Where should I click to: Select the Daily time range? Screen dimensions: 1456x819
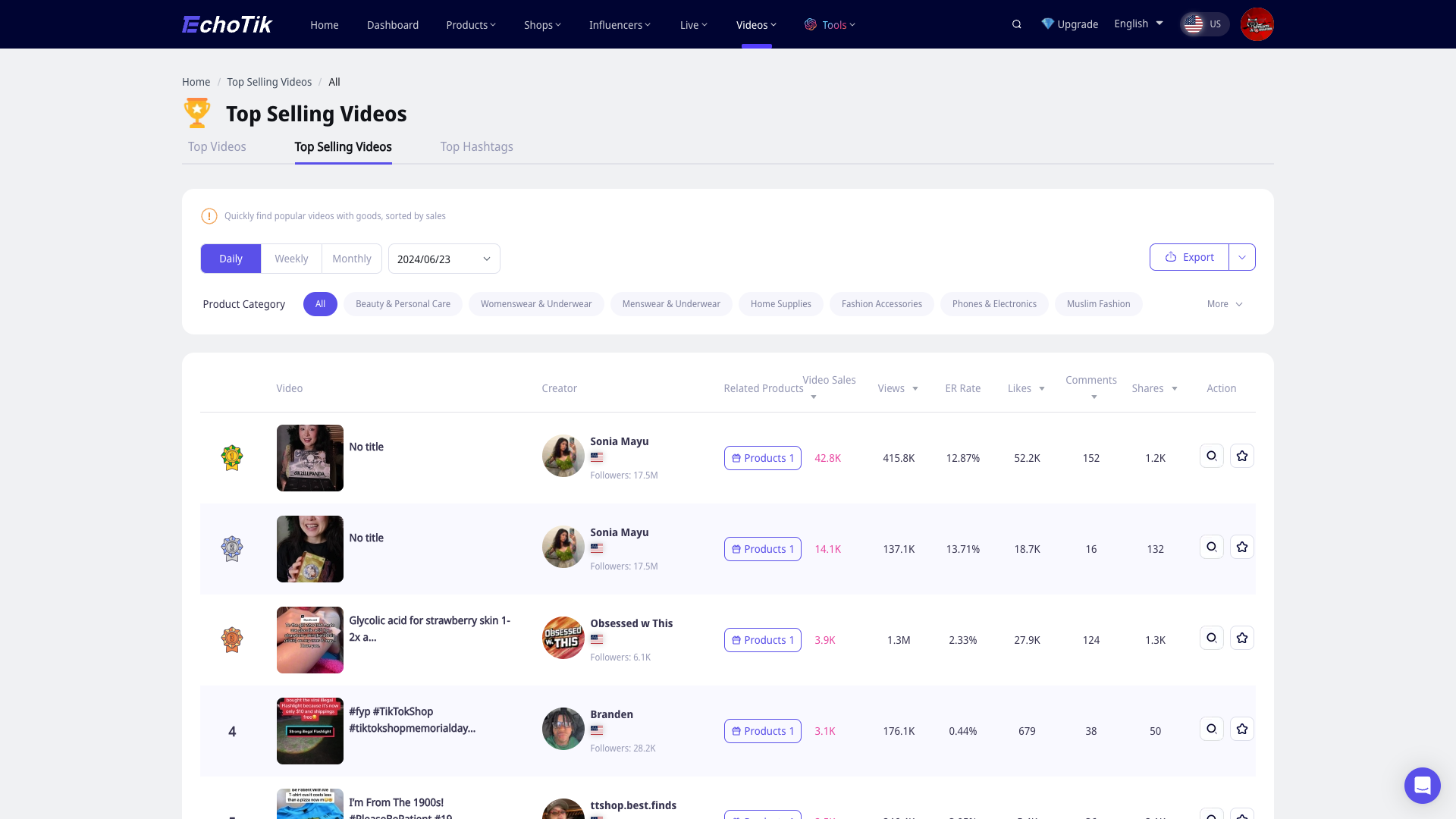pos(231,259)
